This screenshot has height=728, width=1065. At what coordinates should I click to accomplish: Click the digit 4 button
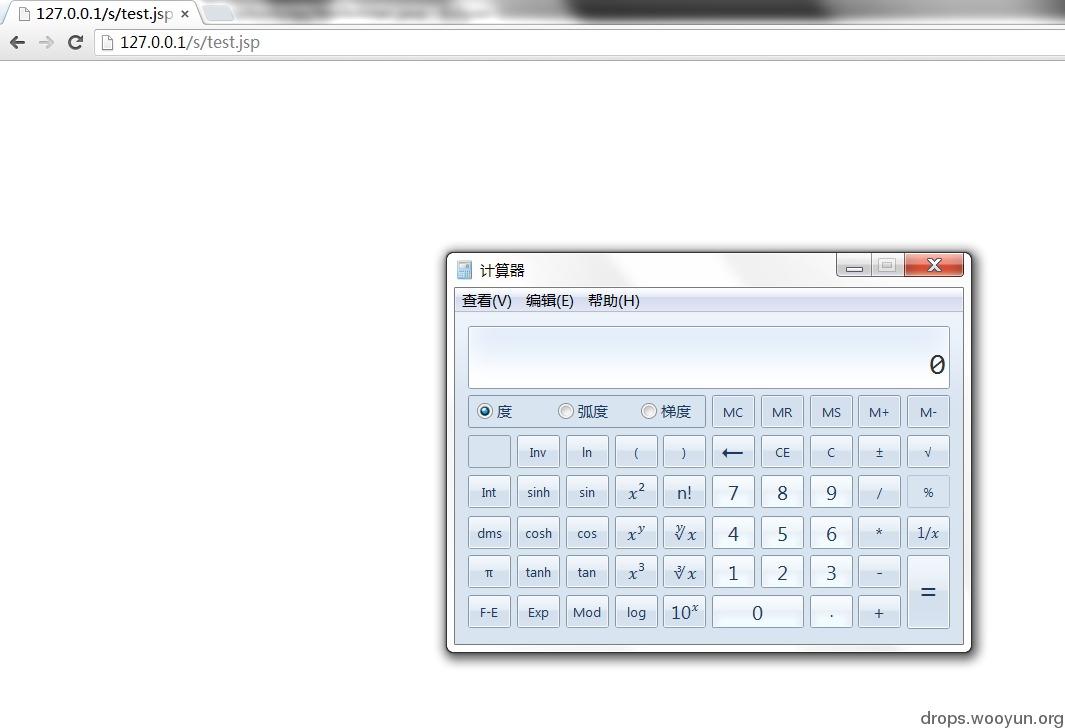click(x=733, y=533)
